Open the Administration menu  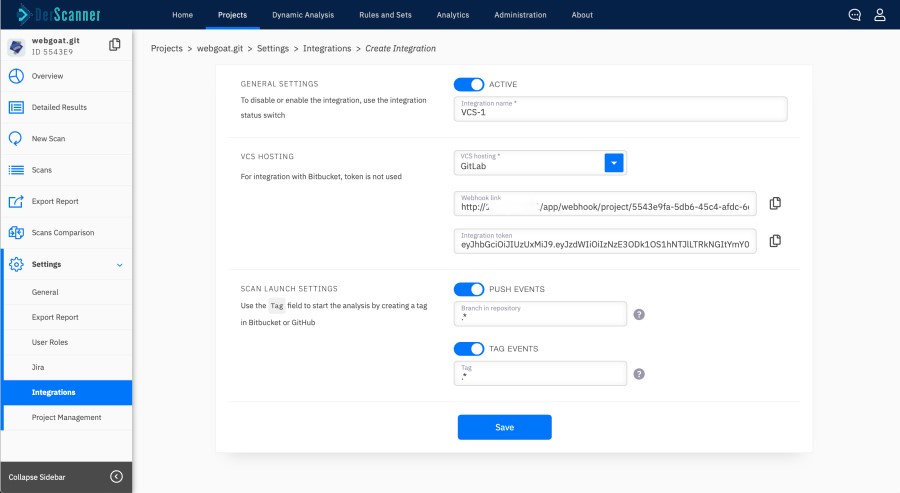coord(521,15)
